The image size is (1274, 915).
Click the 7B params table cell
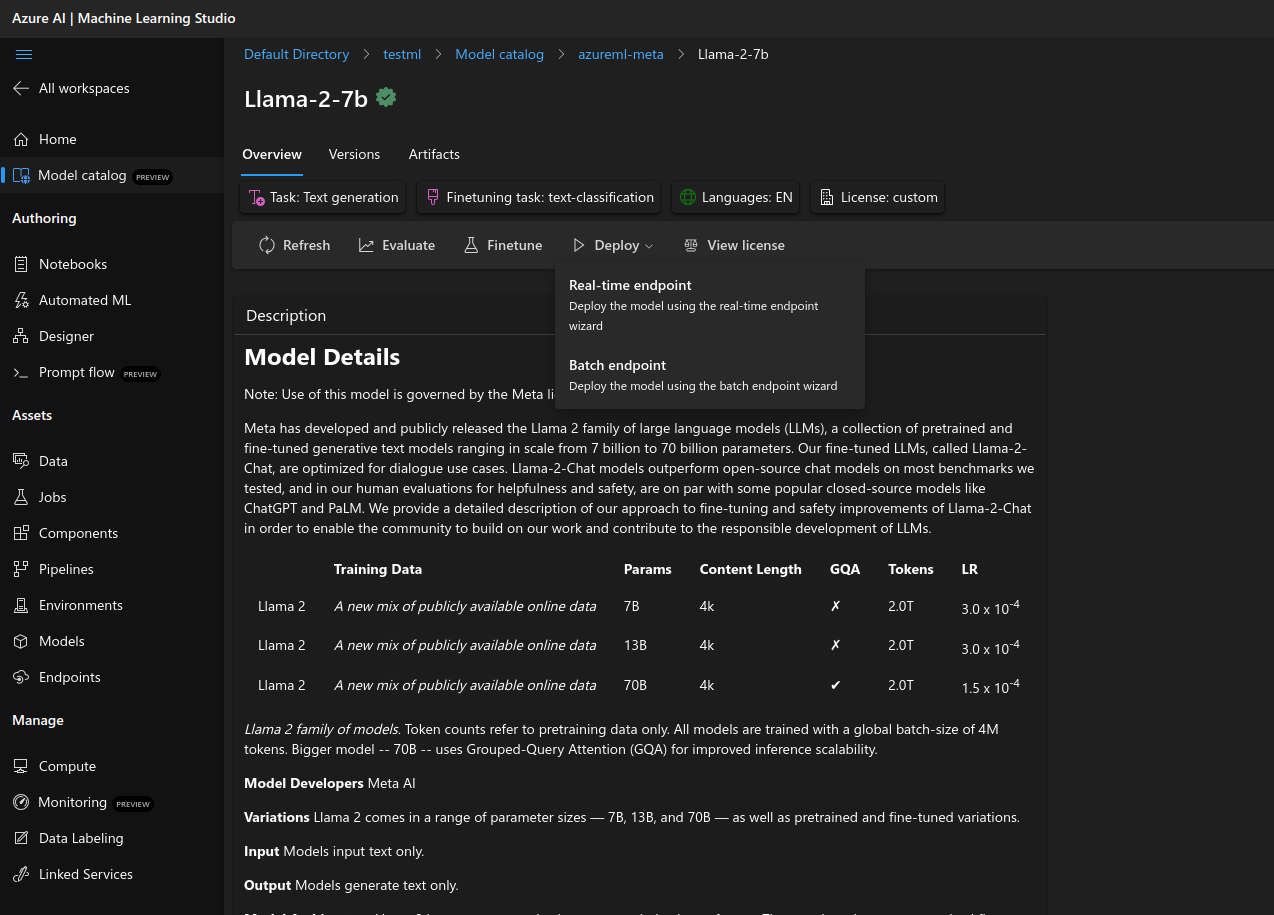point(631,606)
